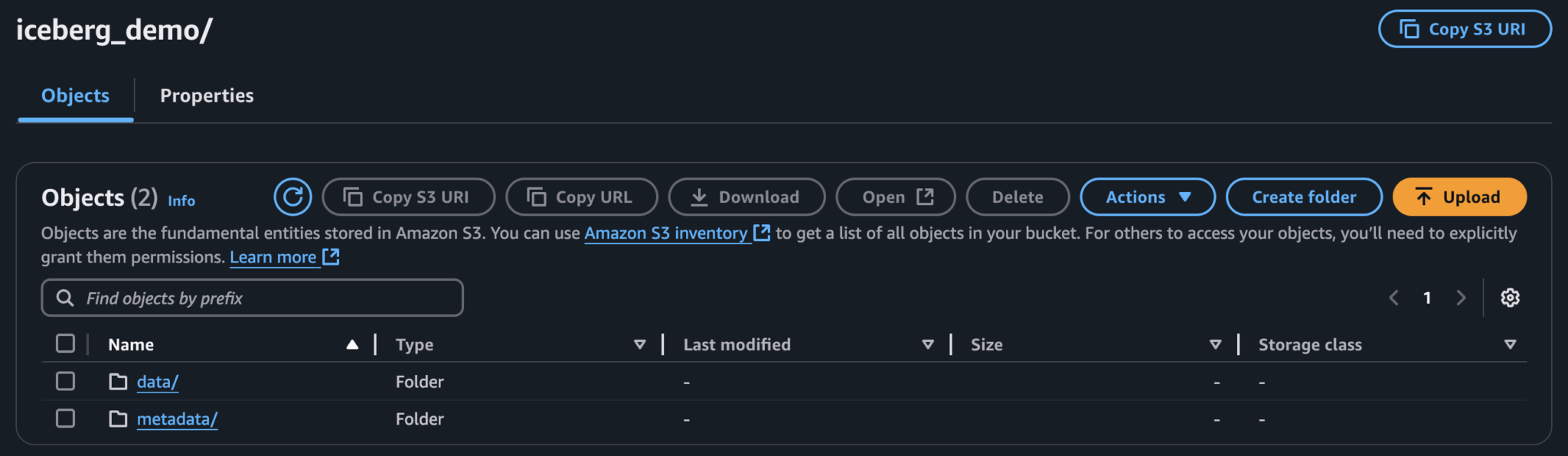This screenshot has width=1568, height=456.
Task: Sort by Last modified column arrow
Action: 928,345
